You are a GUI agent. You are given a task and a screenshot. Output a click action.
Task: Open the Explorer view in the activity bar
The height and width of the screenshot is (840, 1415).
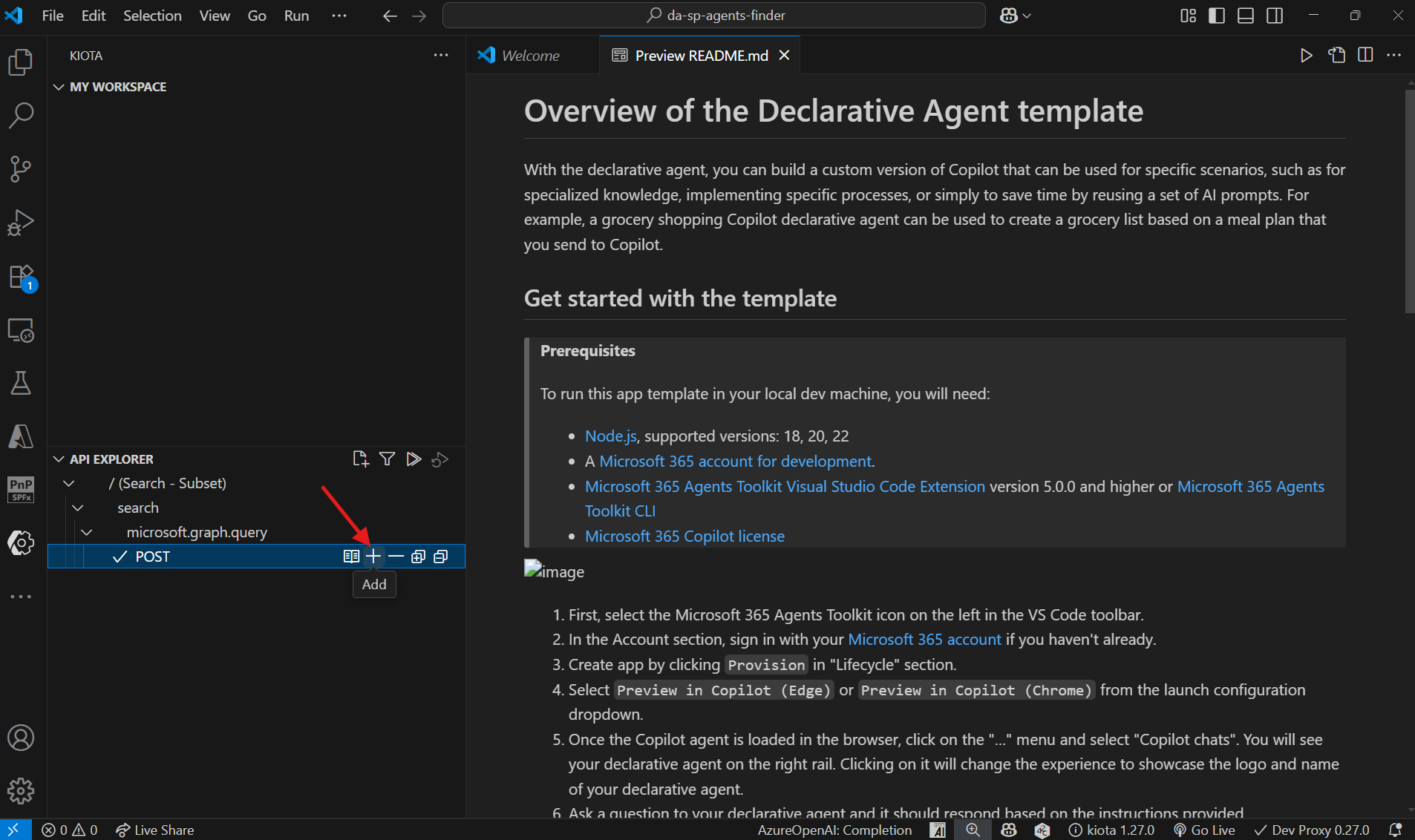21,62
